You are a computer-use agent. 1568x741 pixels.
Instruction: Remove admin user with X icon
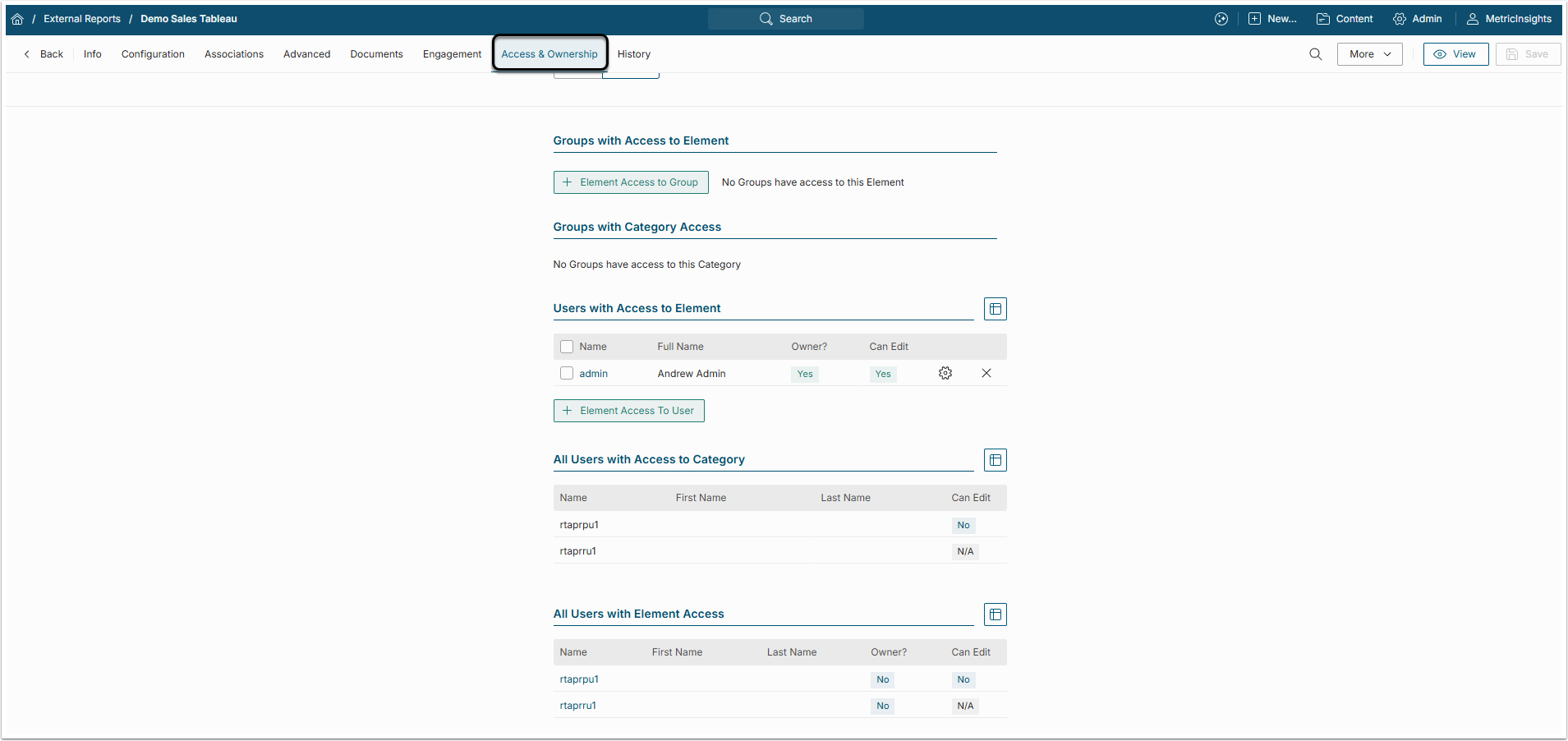point(986,374)
